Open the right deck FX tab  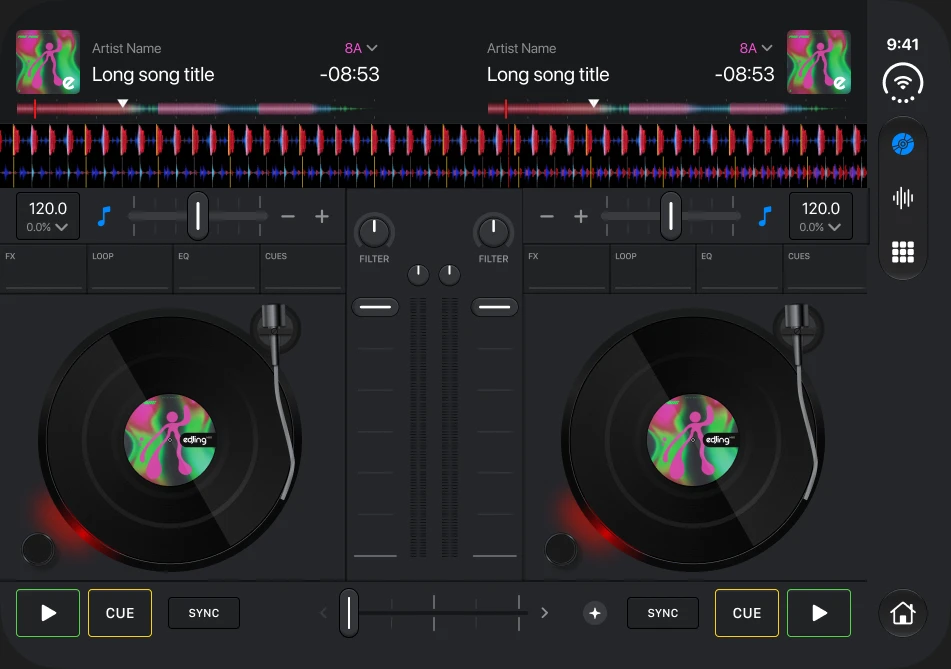click(x=566, y=269)
